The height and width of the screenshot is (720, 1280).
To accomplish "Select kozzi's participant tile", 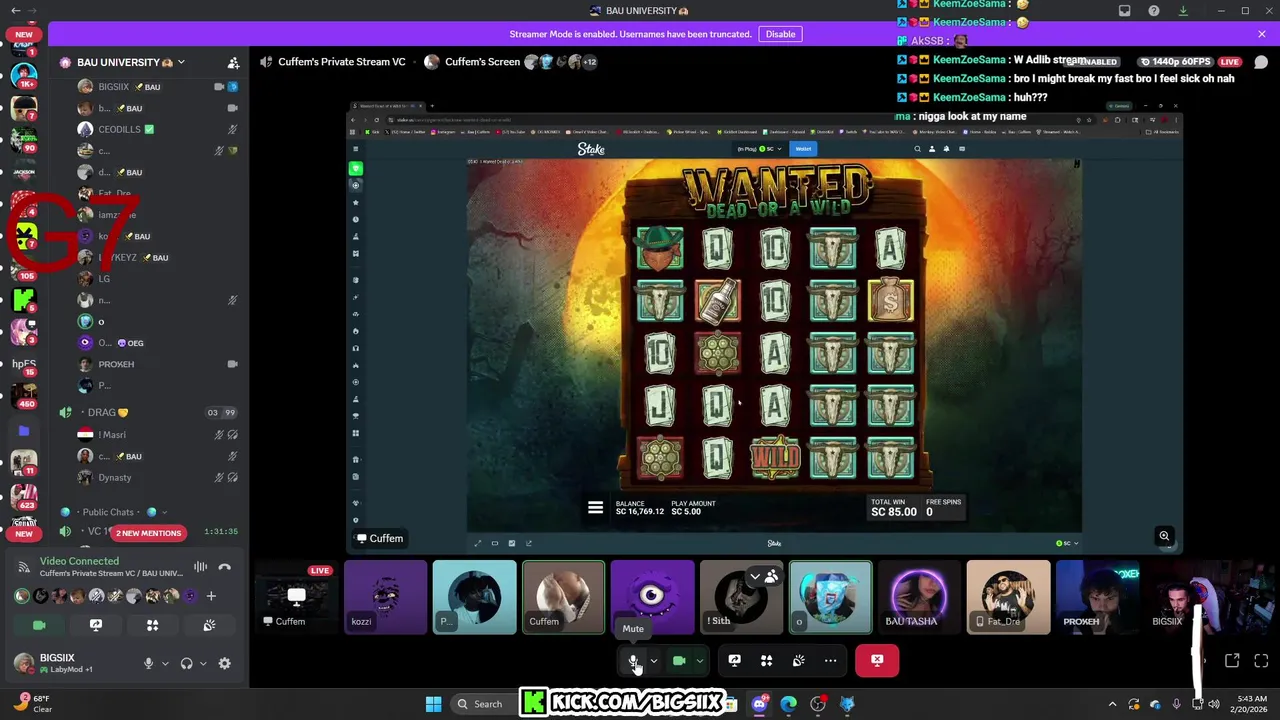I will [385, 597].
